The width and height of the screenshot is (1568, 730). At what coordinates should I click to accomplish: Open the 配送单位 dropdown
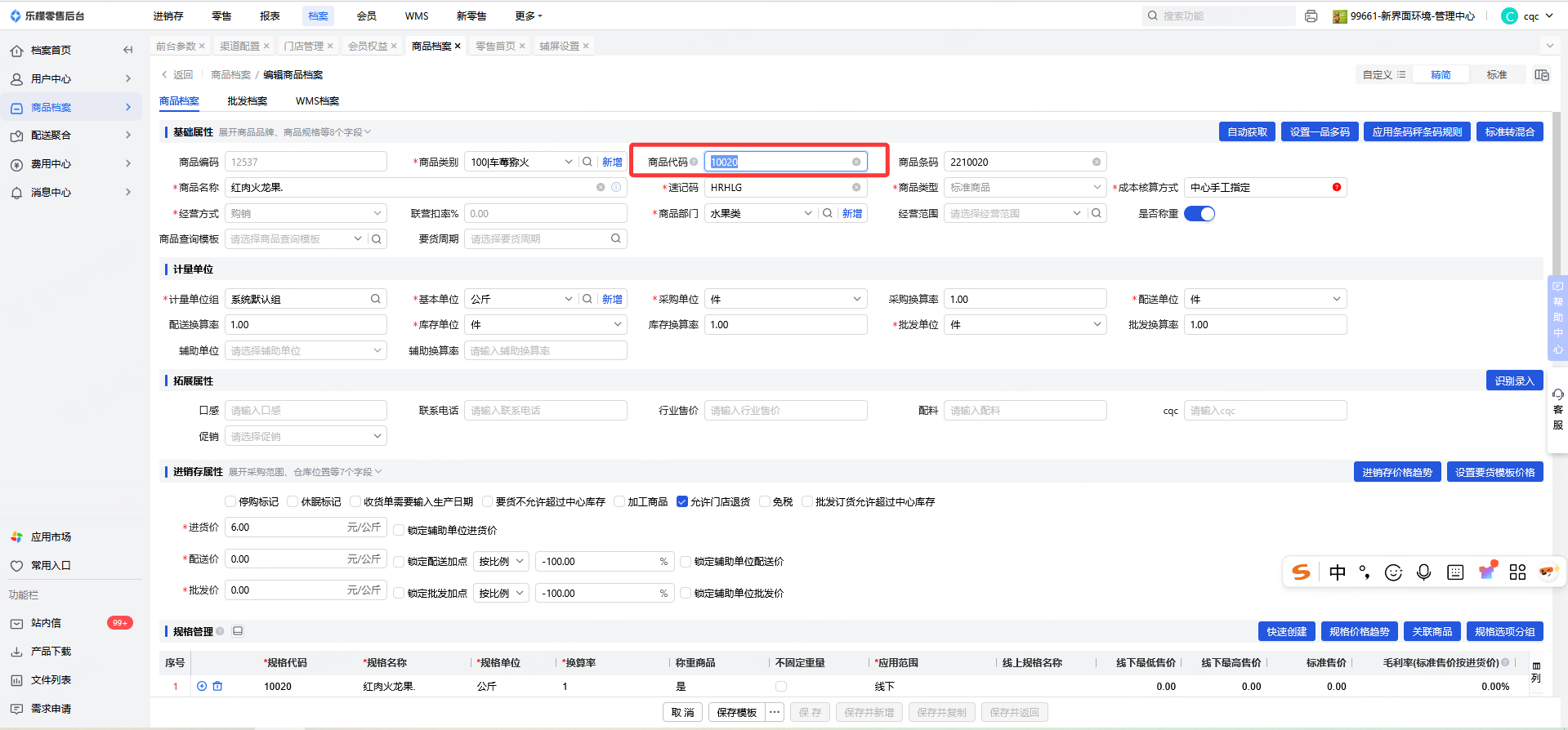click(1265, 299)
